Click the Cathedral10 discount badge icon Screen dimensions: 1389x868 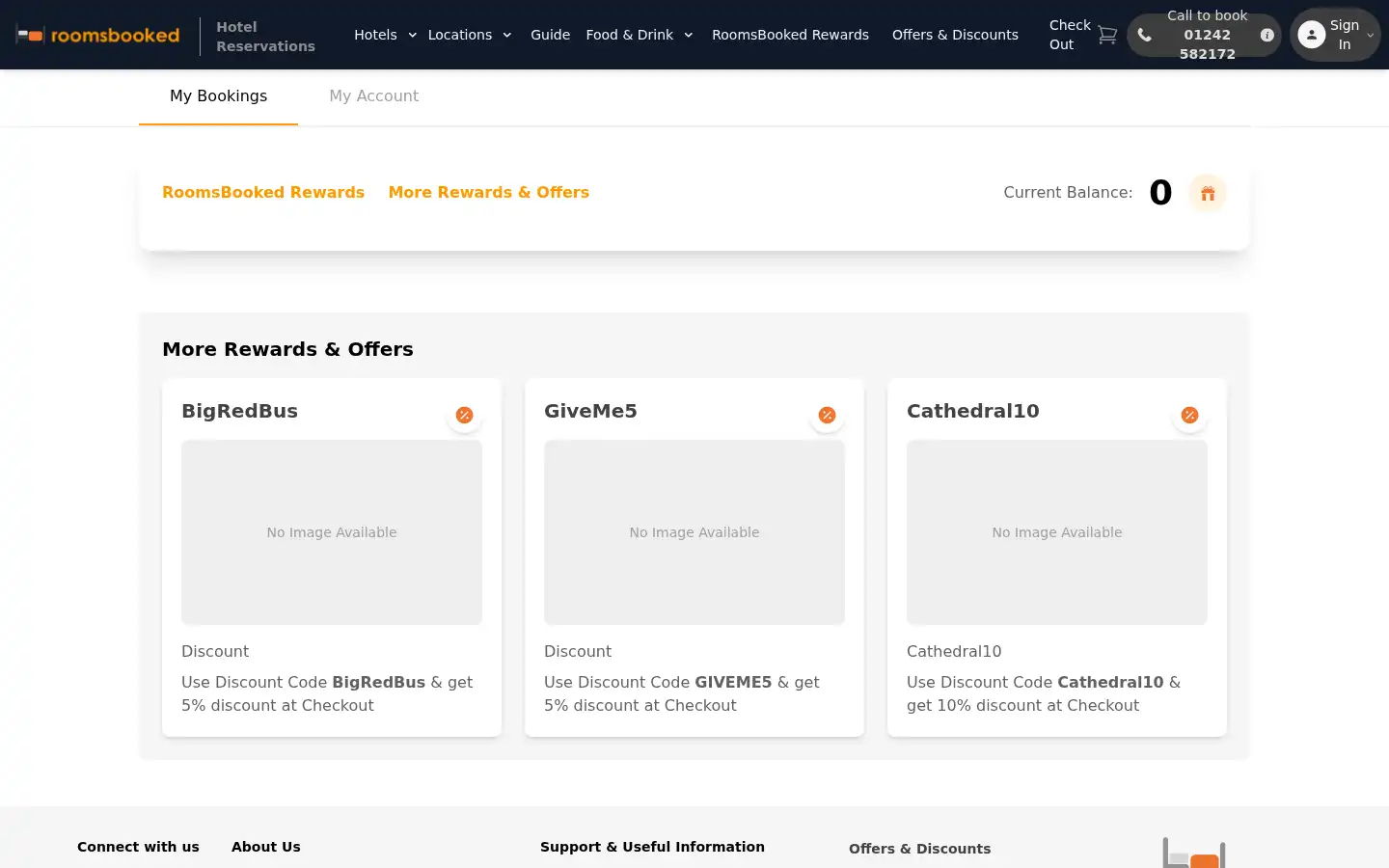(1189, 415)
